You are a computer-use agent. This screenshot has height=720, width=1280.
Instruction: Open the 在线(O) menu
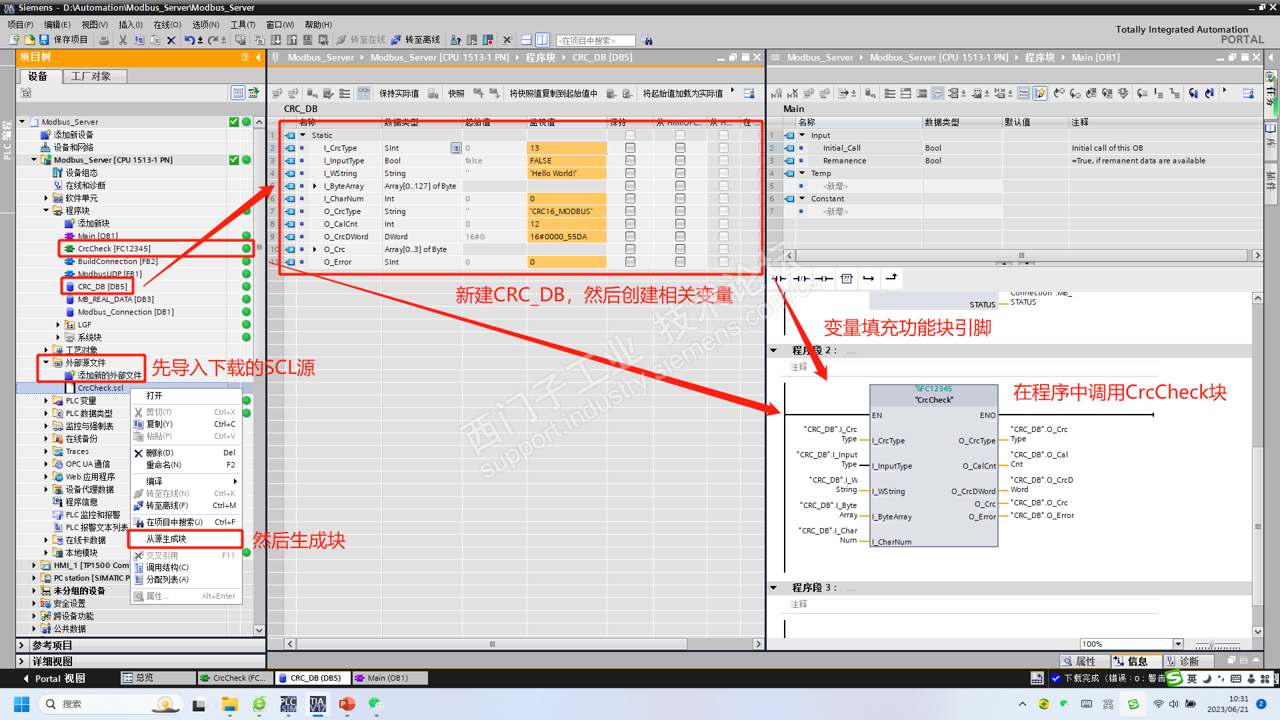167,24
